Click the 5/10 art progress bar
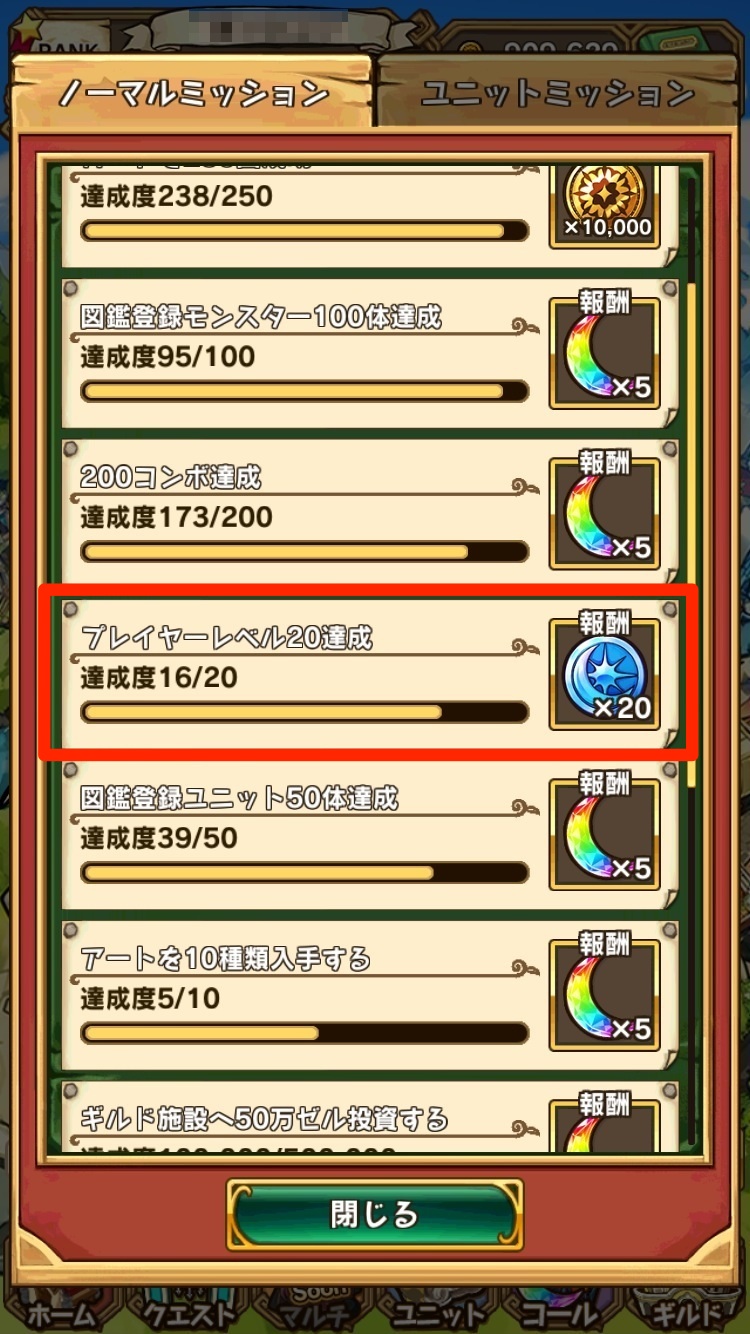750x1334 pixels. point(304,1033)
